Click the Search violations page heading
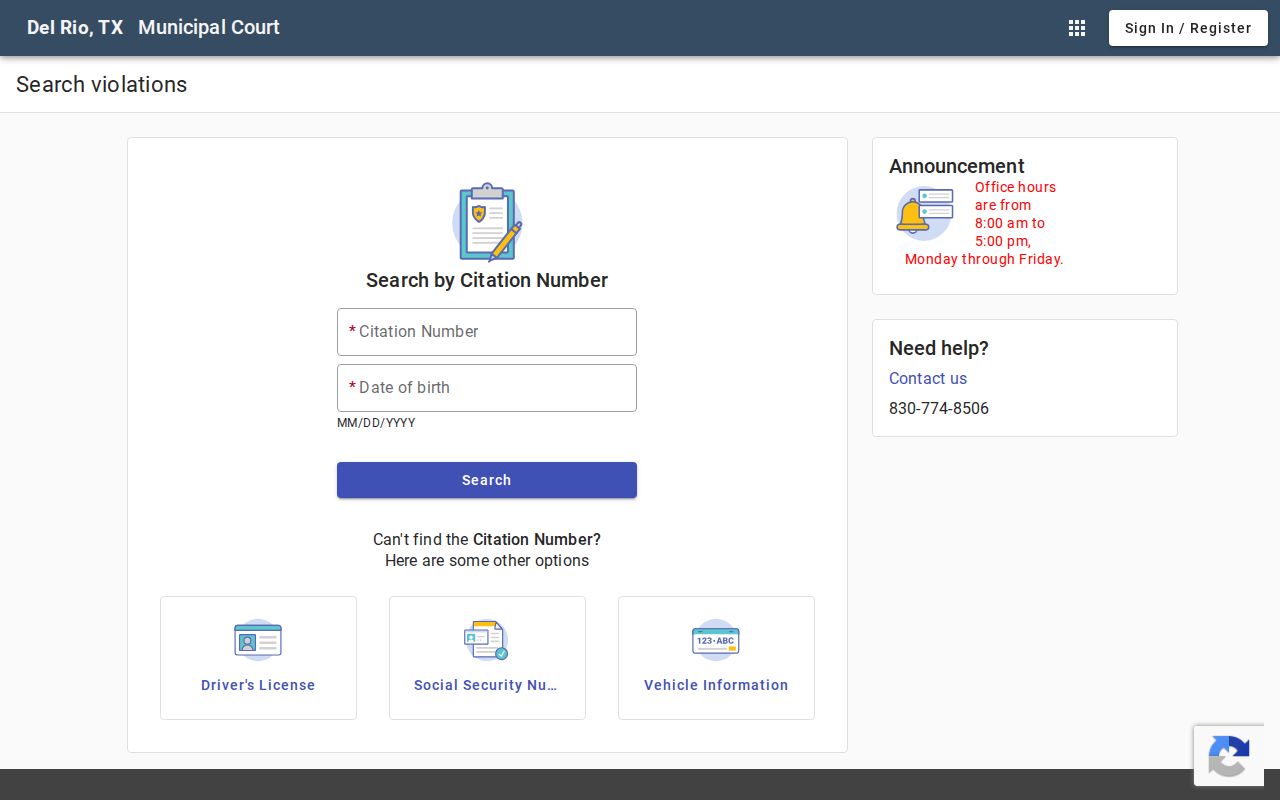The height and width of the screenshot is (800, 1280). click(102, 85)
